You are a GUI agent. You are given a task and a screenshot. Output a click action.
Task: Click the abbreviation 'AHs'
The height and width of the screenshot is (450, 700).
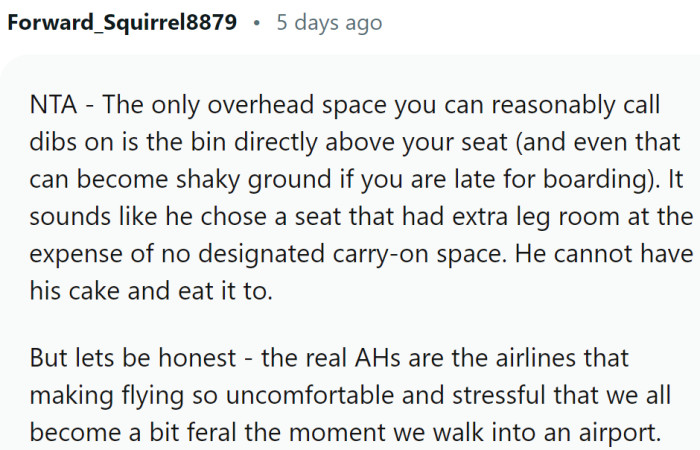coord(377,358)
